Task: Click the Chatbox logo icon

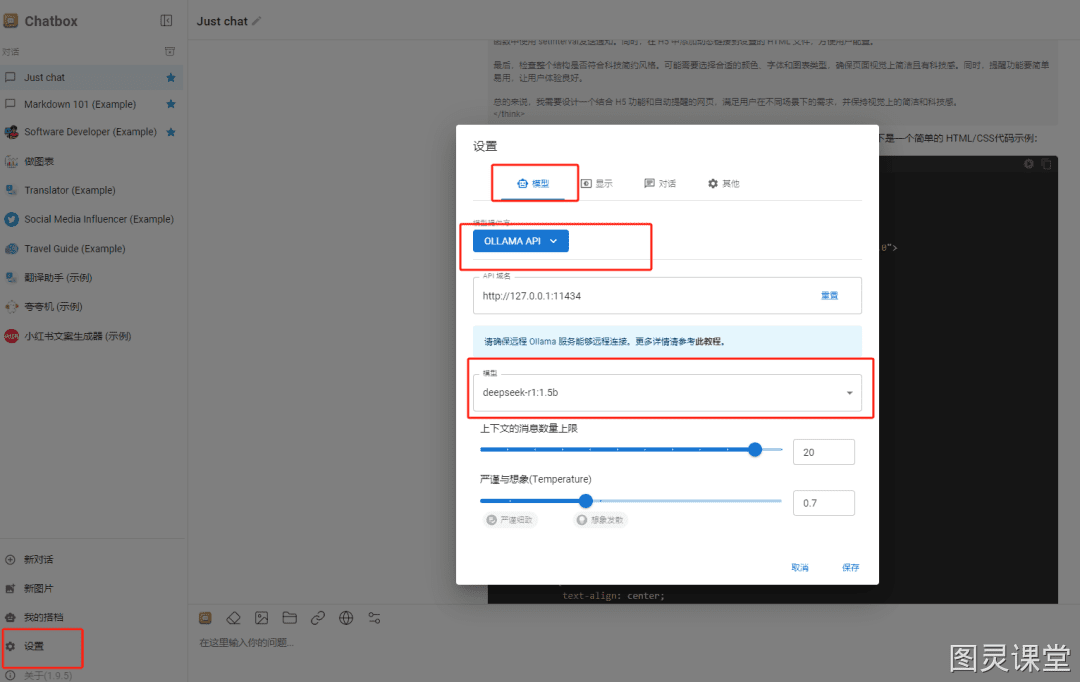Action: click(x=10, y=21)
